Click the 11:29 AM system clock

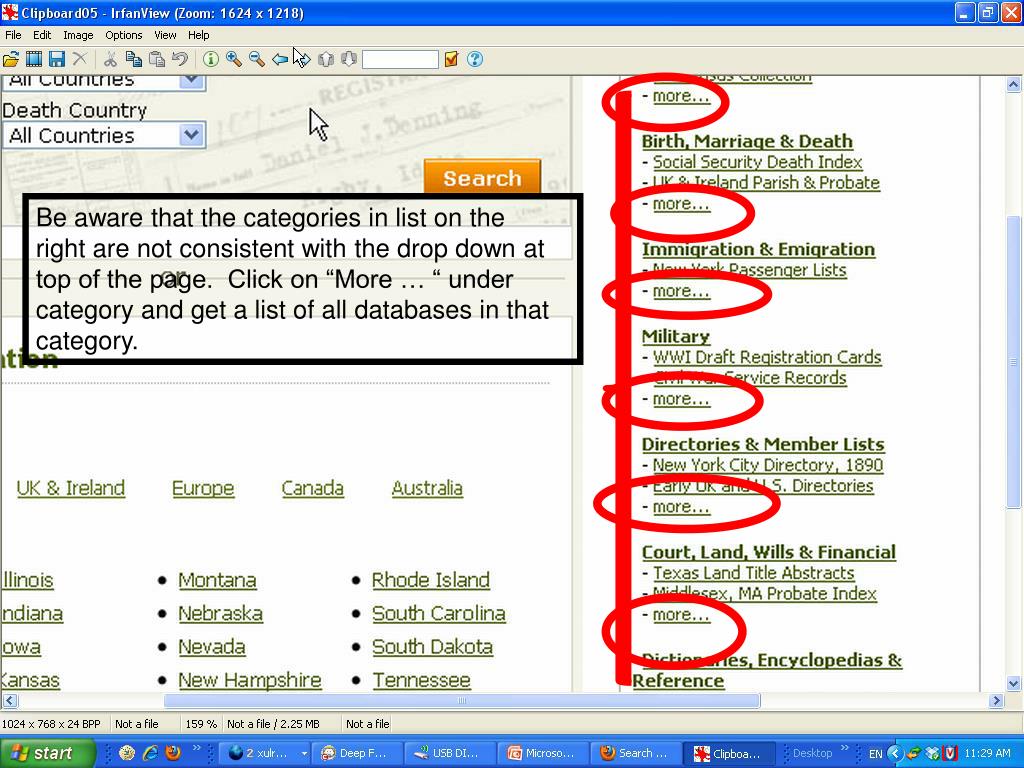pos(987,754)
